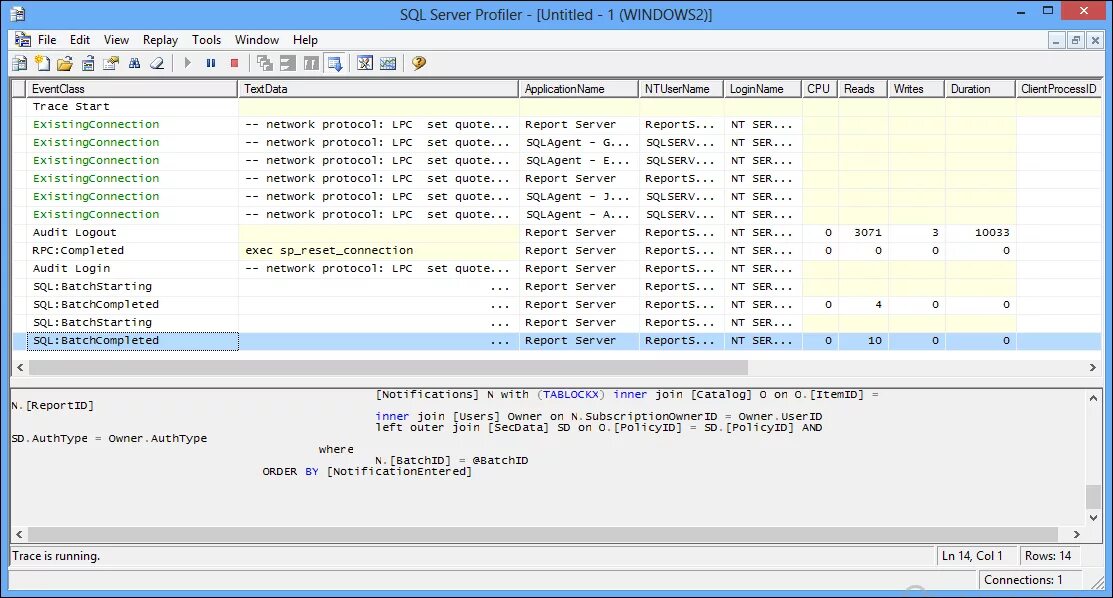The image size is (1113, 598).
Task: Open the Help menu
Action: click(x=305, y=40)
